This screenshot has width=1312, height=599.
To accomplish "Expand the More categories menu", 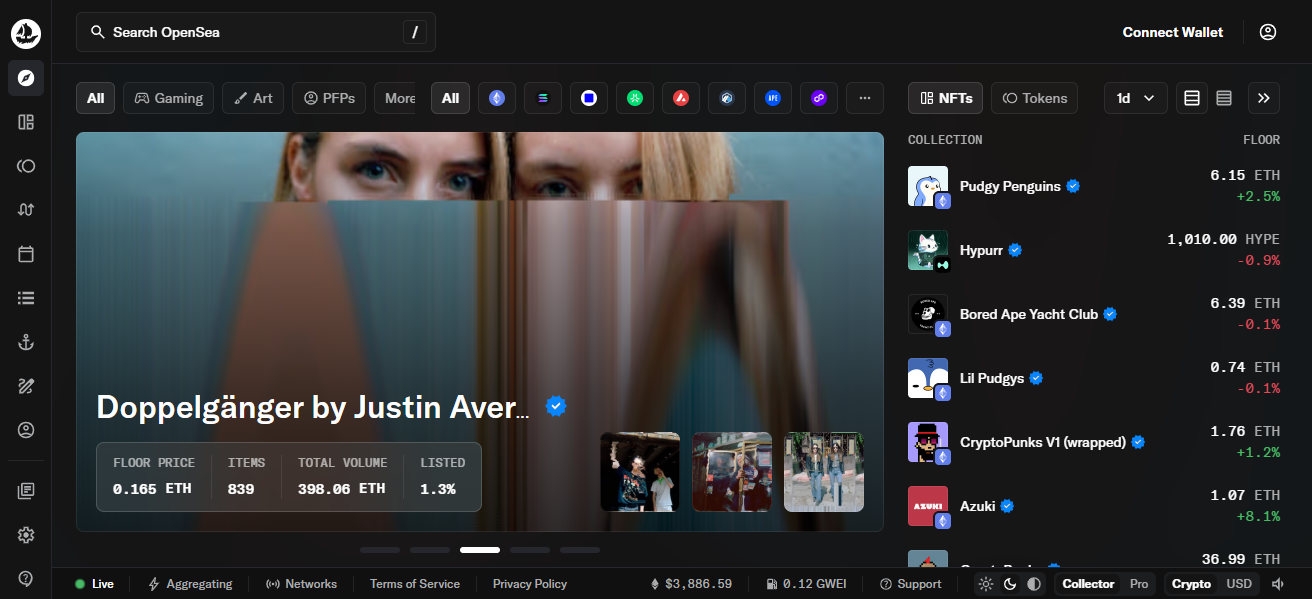I will tap(399, 98).
